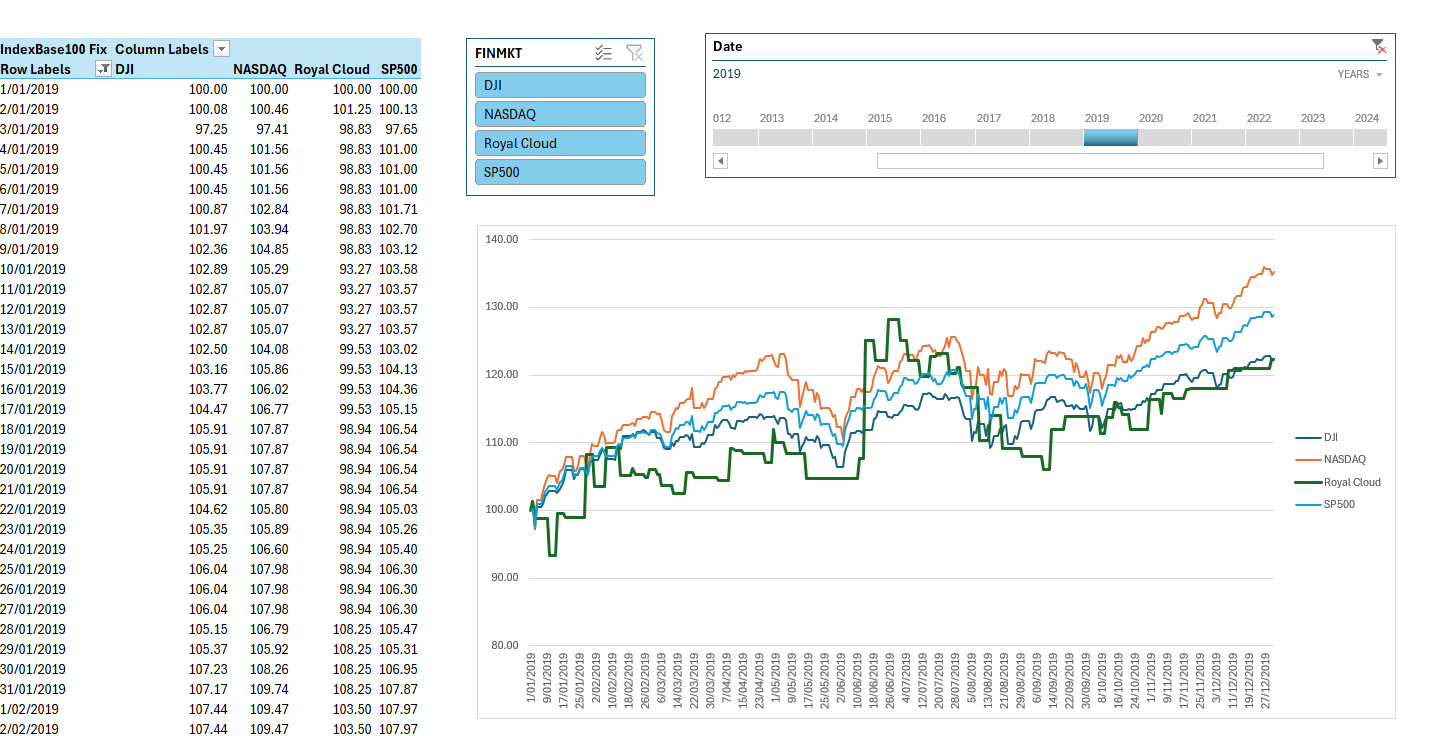This screenshot has height=736, width=1445.
Task: Click the timeline scroll right arrow
Action: [x=1380, y=161]
